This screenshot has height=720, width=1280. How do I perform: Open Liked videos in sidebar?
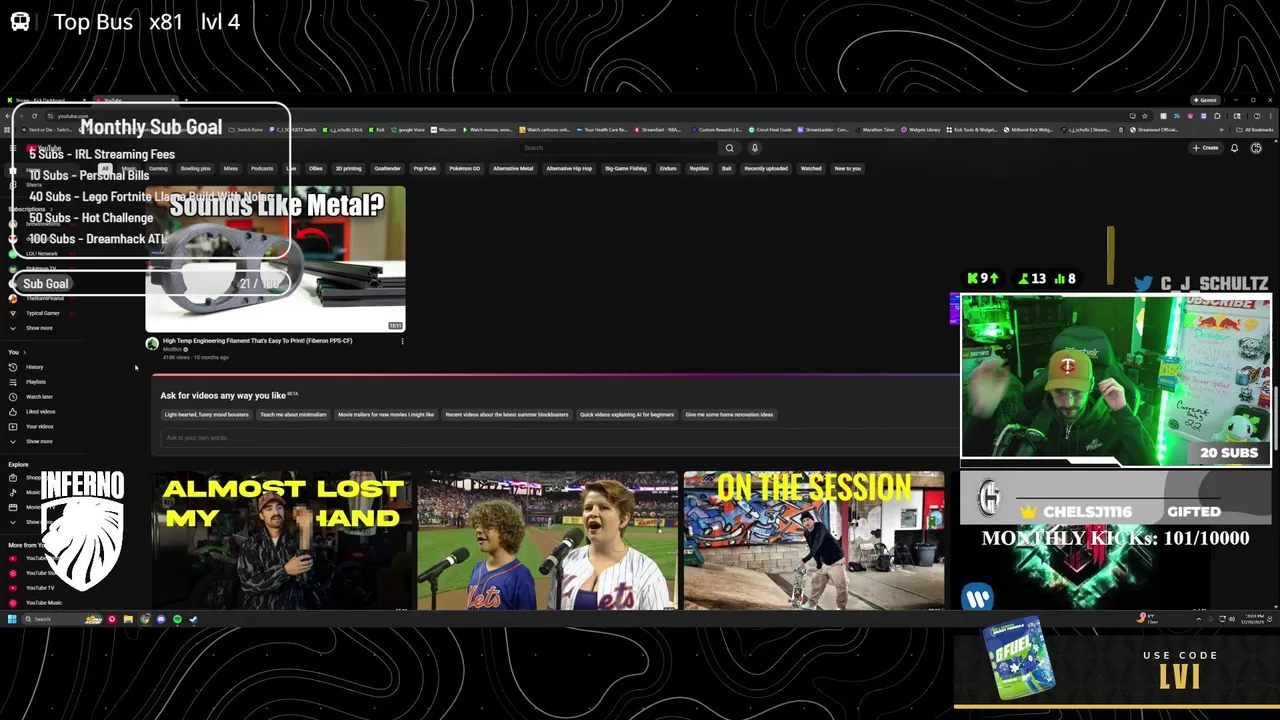(x=40, y=412)
